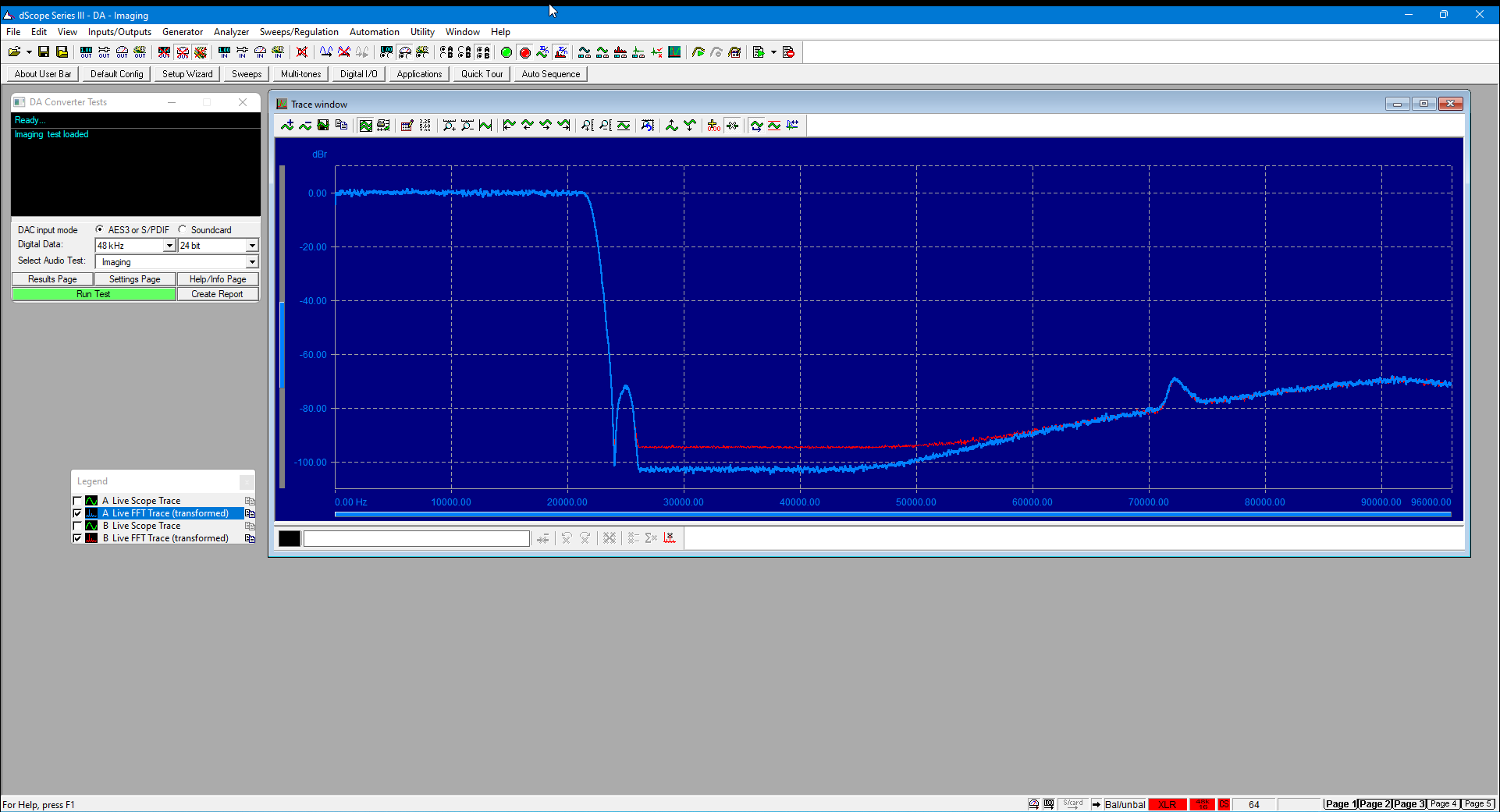This screenshot has width=1500, height=812.
Task: Click the Create Report button
Action: pyautogui.click(x=217, y=294)
